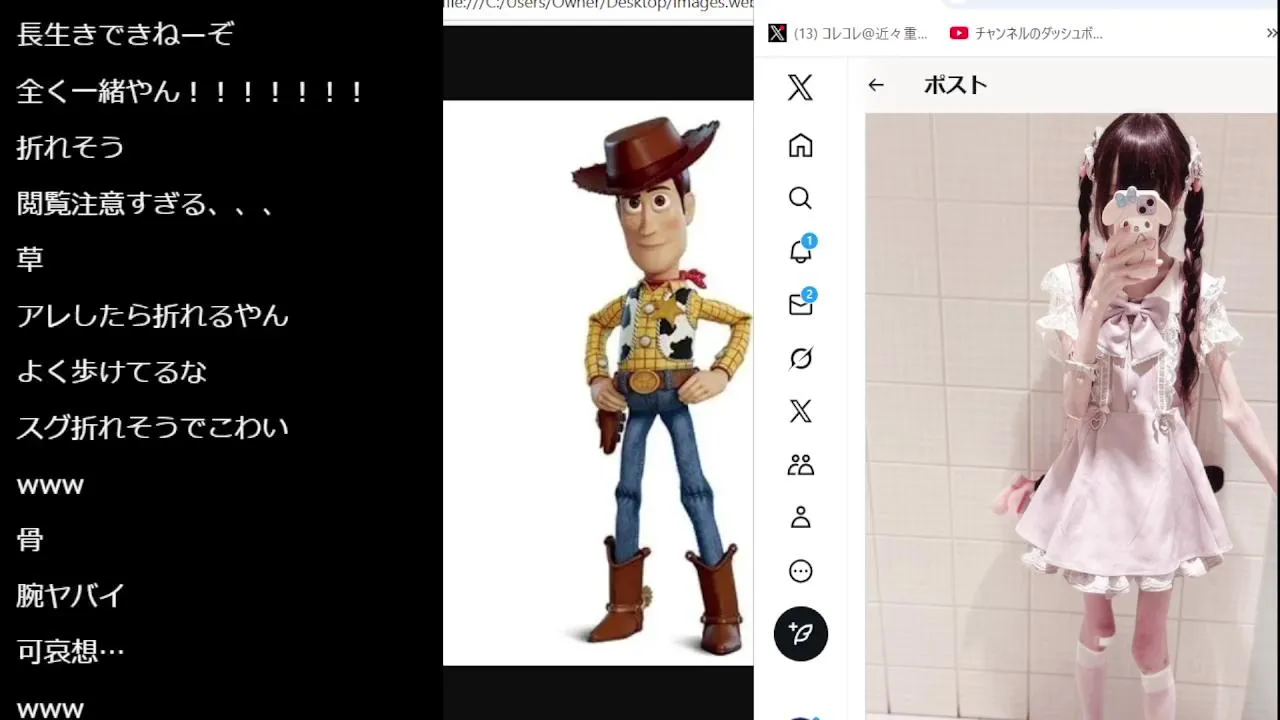The height and width of the screenshot is (720, 1280).
Task: Click the file path address bar
Action: point(598,5)
